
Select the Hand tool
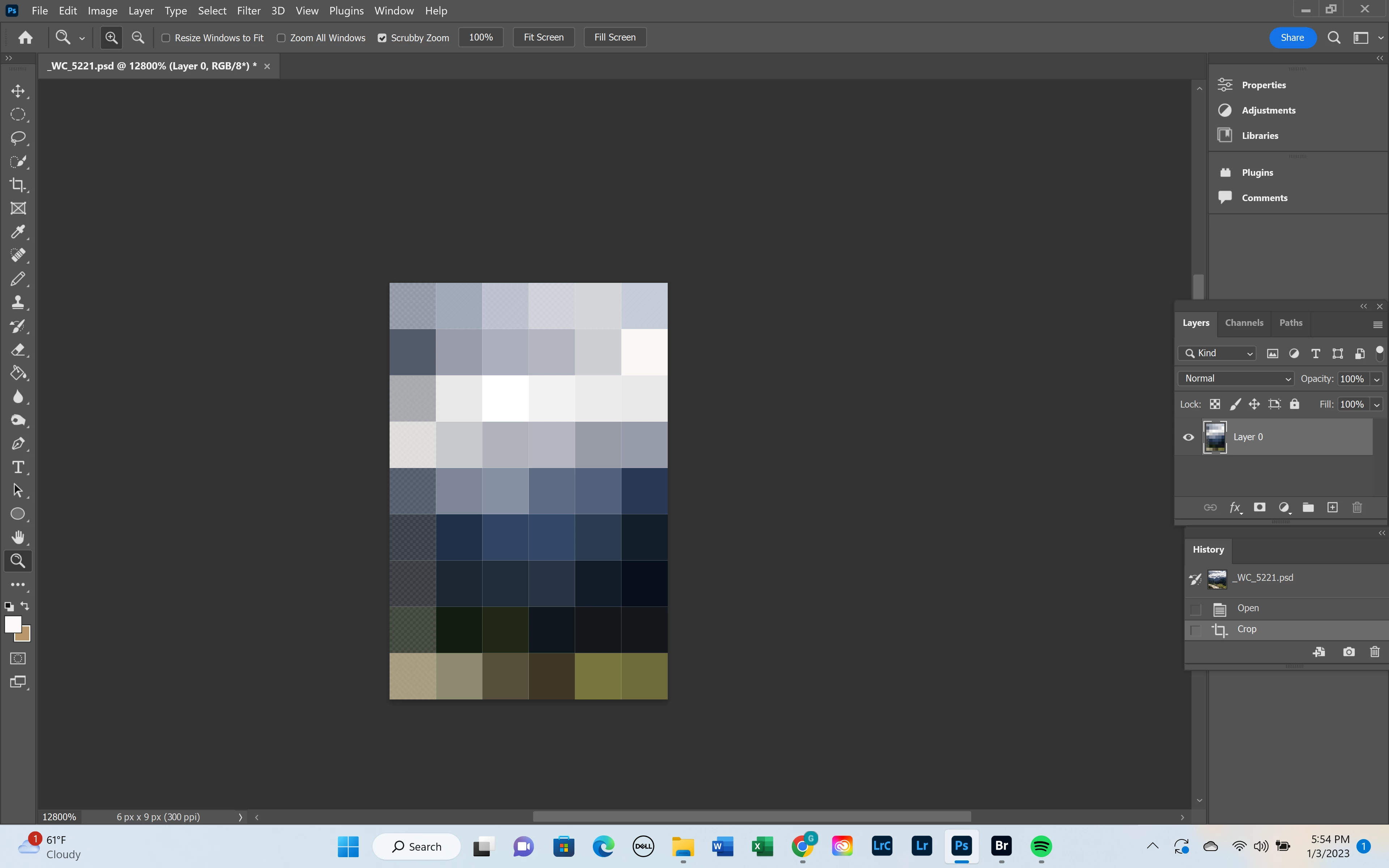pos(18,537)
